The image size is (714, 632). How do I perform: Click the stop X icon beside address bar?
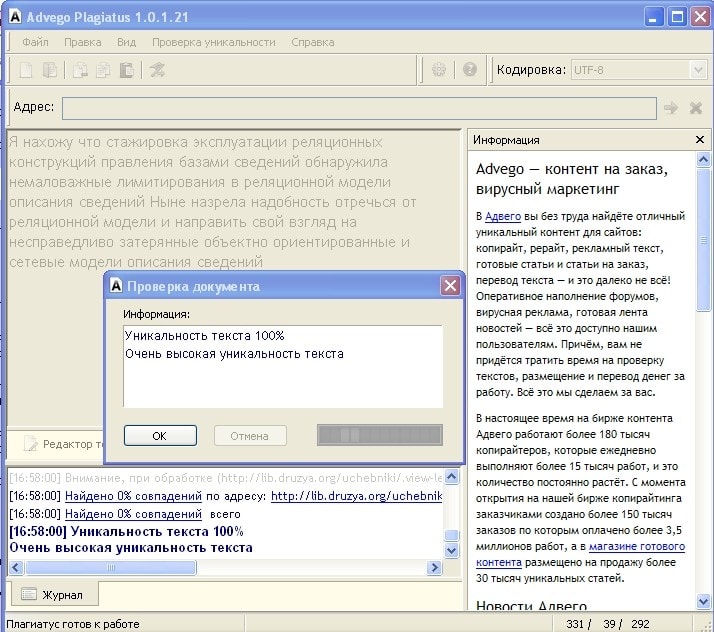coord(696,108)
